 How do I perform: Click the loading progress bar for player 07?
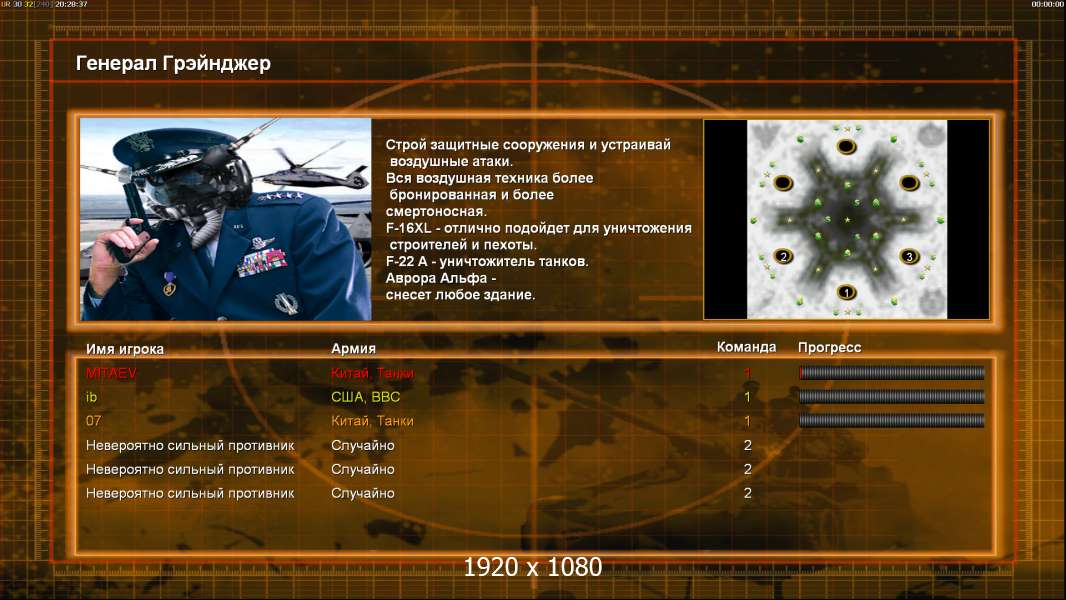click(891, 421)
